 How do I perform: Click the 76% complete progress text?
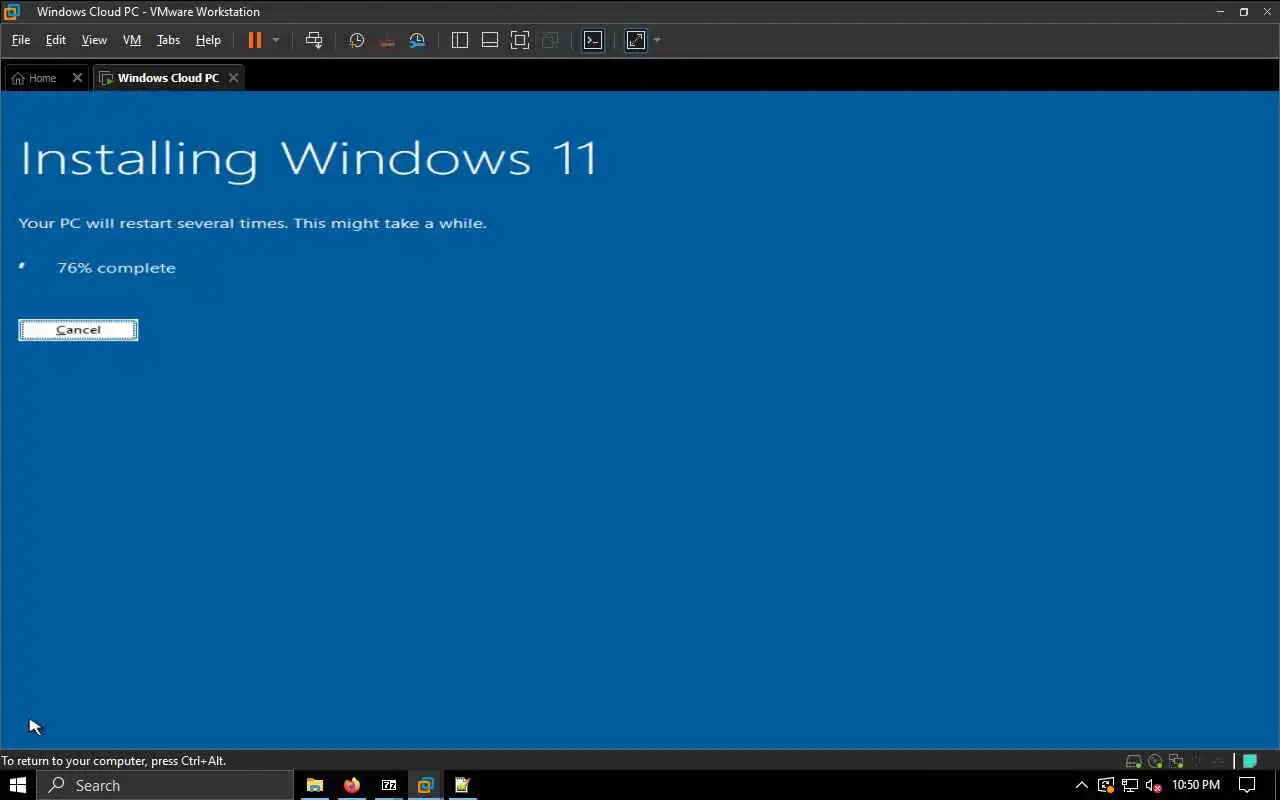[116, 268]
